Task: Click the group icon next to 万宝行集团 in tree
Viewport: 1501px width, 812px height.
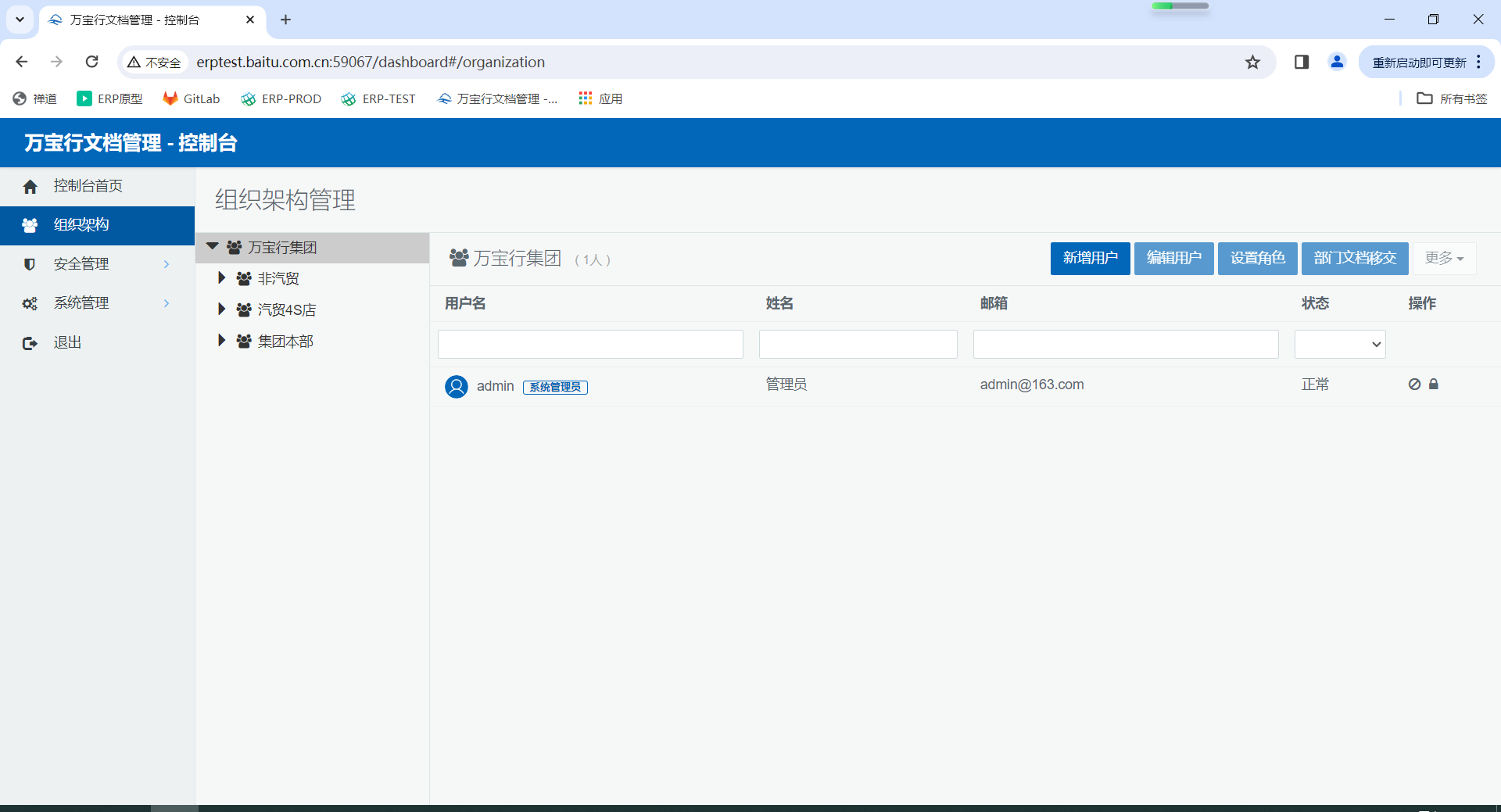Action: click(234, 248)
